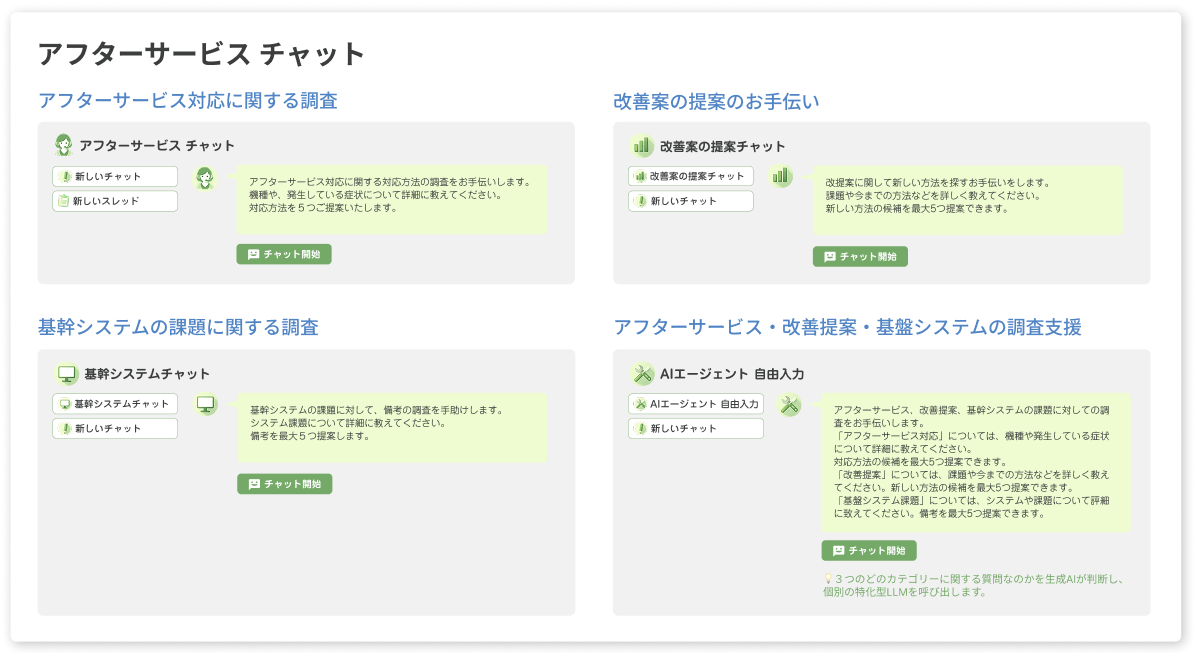Click the message starting 改提案に関して新しい方法を探す
Viewport: 1200px width, 653px height.
(x=968, y=200)
